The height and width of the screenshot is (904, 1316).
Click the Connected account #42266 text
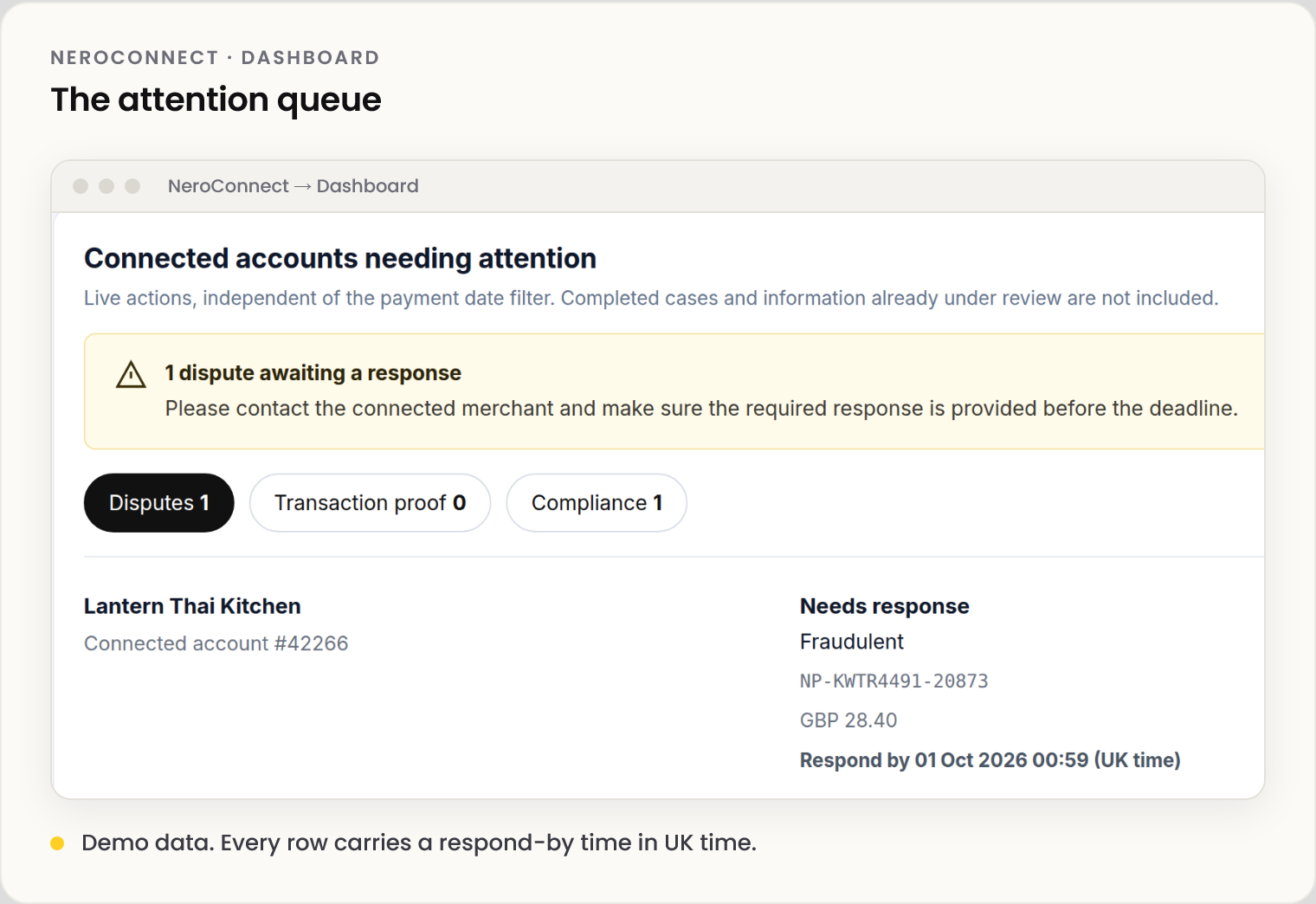tap(216, 643)
